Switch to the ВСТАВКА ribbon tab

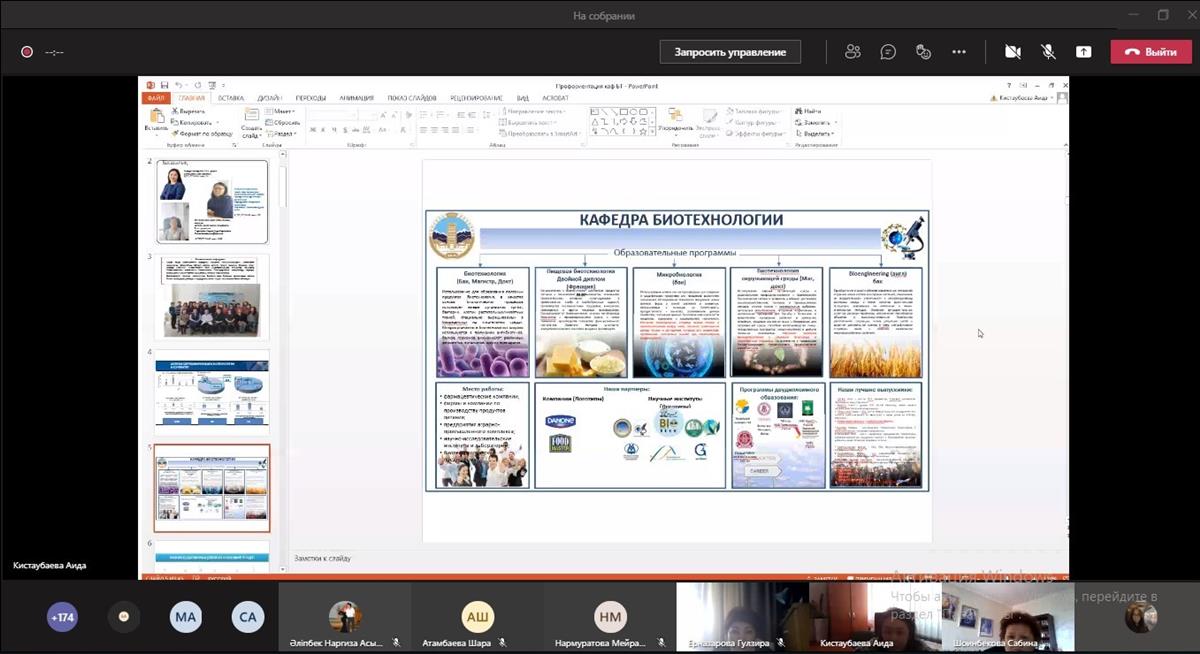pyautogui.click(x=231, y=98)
